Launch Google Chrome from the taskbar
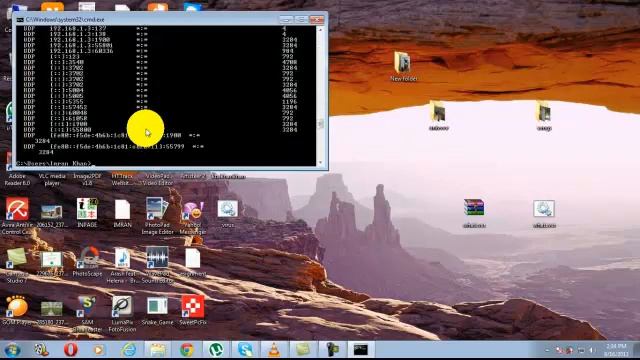Image resolution: width=640 pixels, height=360 pixels. 187,350
